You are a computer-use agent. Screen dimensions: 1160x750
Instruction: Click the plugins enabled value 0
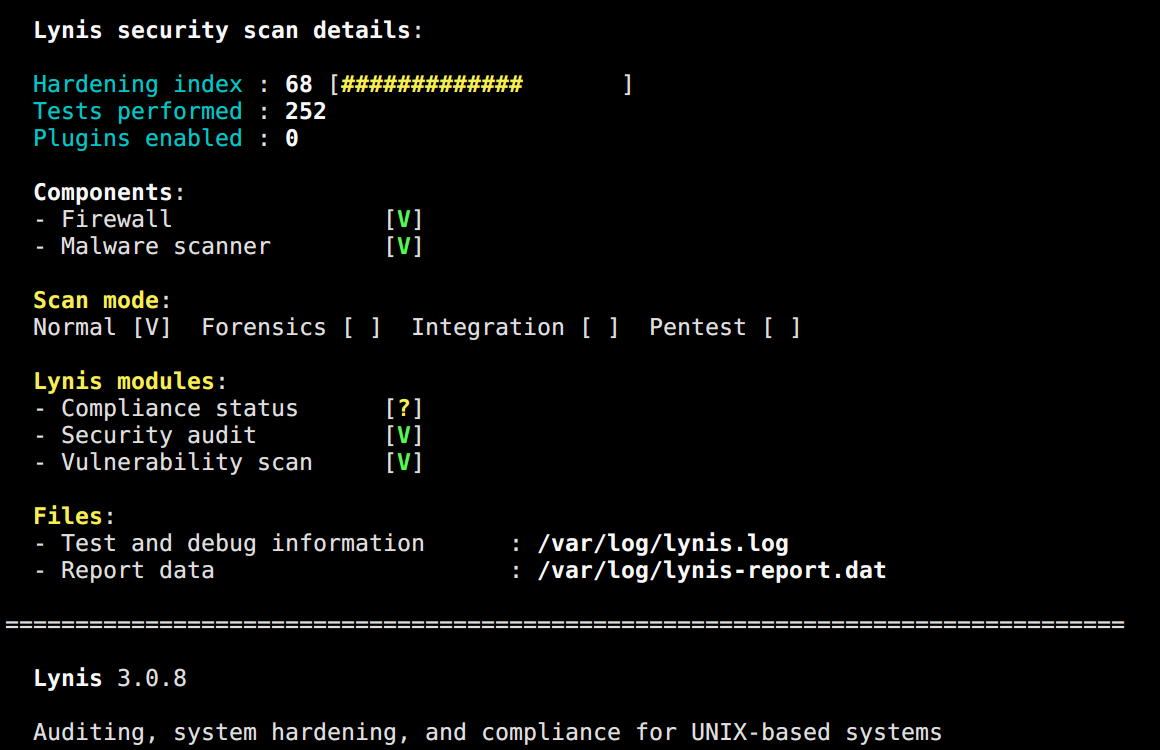click(x=292, y=138)
